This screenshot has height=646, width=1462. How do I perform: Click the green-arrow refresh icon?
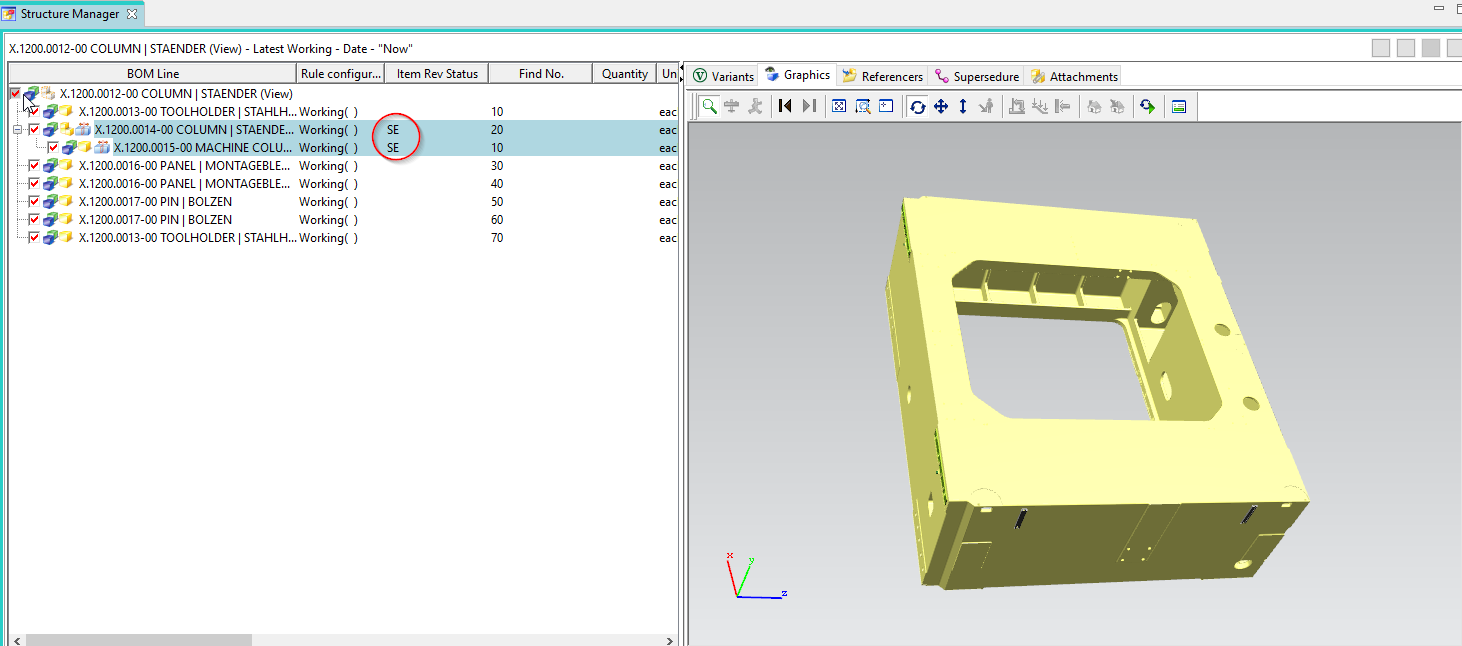pyautogui.click(x=1147, y=106)
